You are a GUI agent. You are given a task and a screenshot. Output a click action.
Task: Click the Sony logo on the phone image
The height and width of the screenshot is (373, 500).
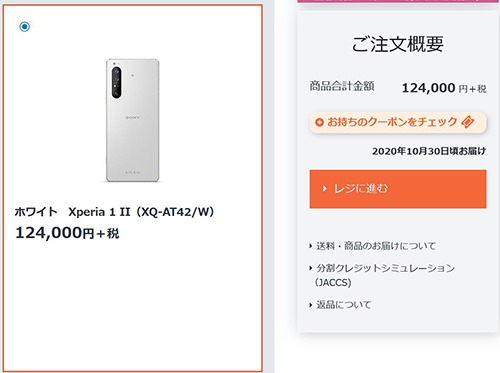pos(133,118)
